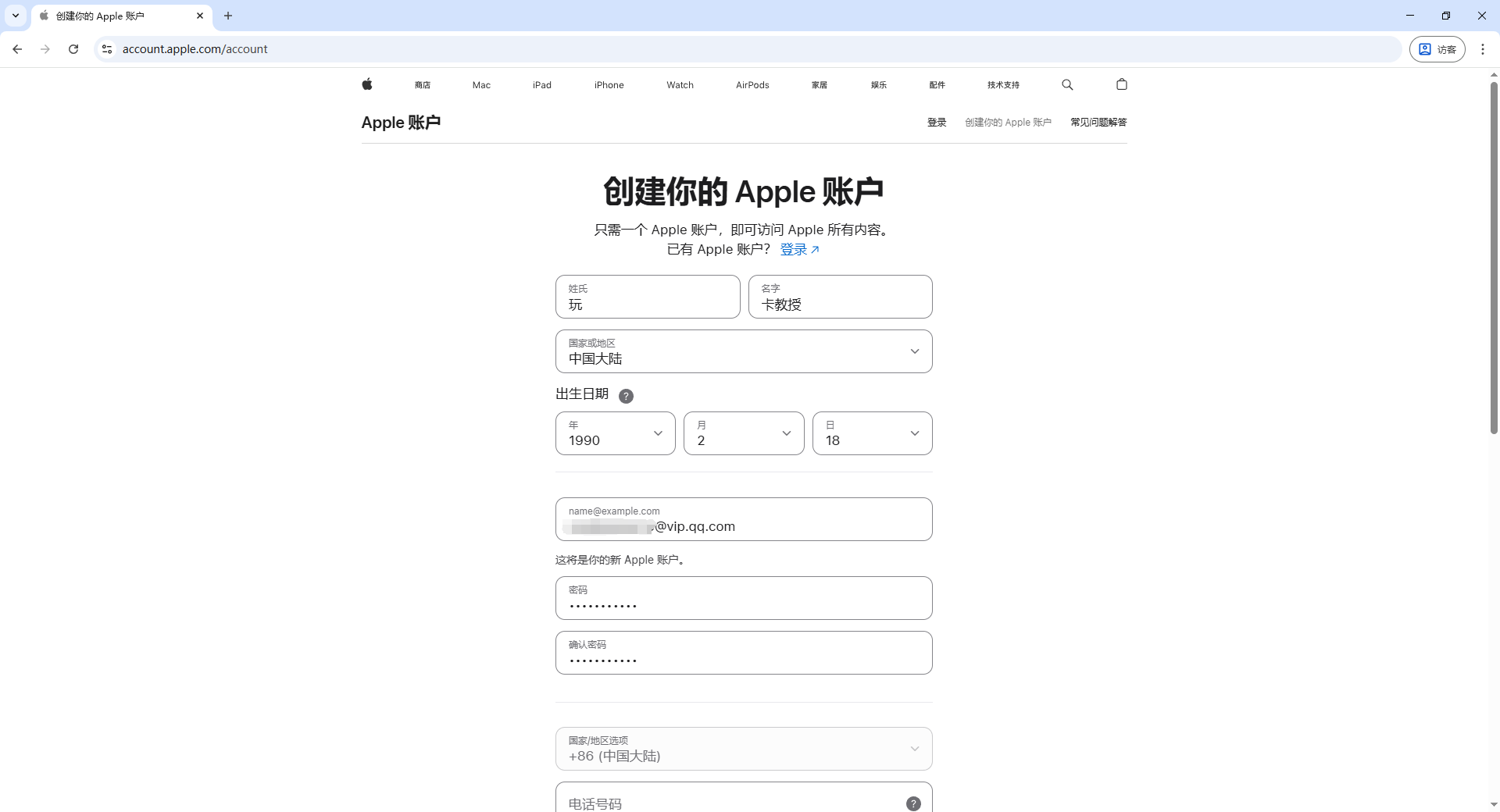This screenshot has width=1500, height=812.
Task: Click the scrollbar down arrow
Action: coord(1494,804)
